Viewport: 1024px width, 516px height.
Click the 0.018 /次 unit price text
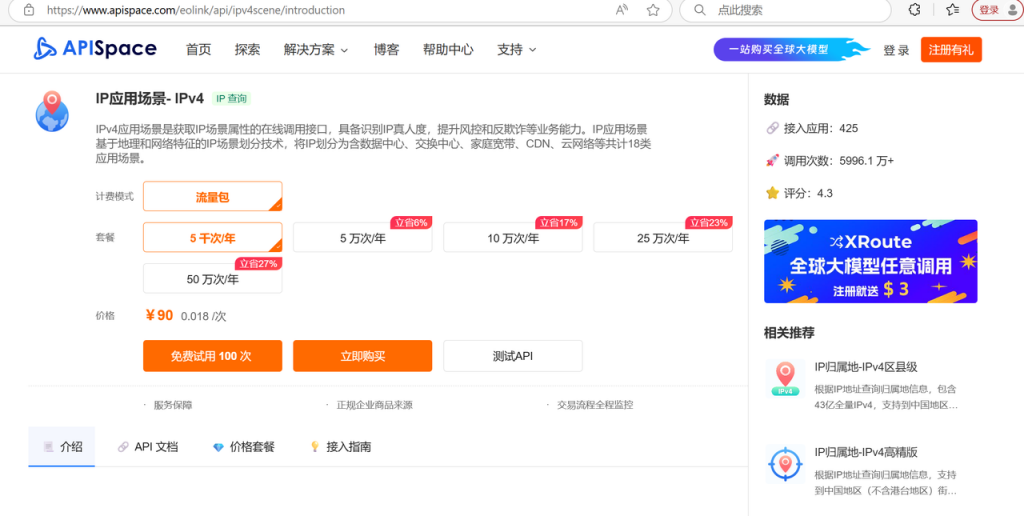(x=204, y=316)
